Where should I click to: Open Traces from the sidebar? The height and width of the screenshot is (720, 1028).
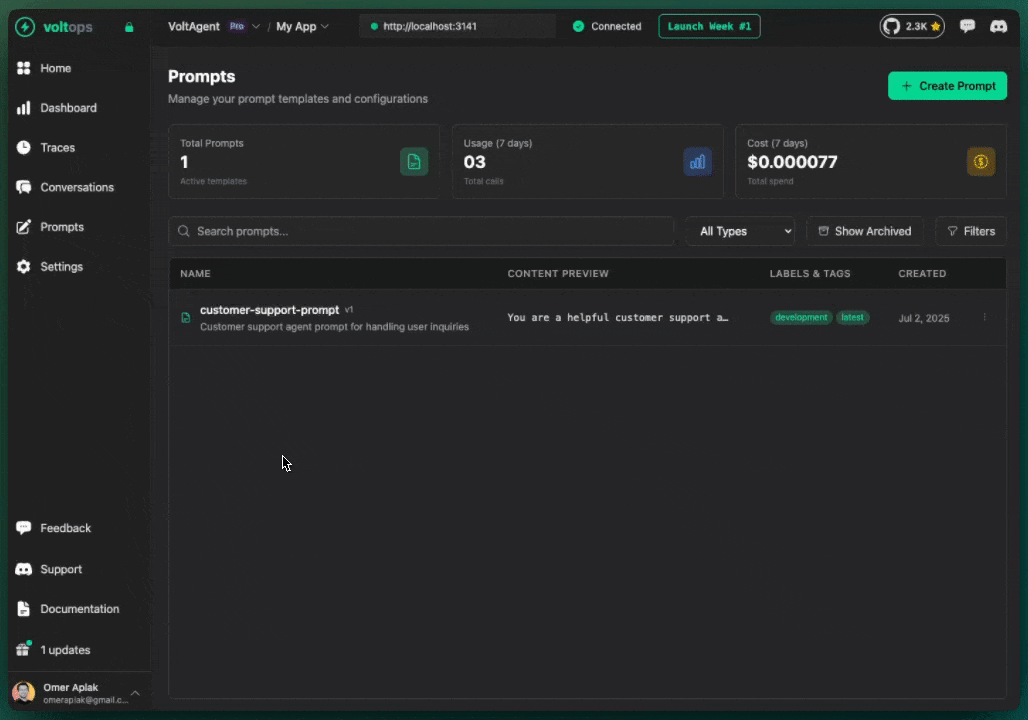58,148
